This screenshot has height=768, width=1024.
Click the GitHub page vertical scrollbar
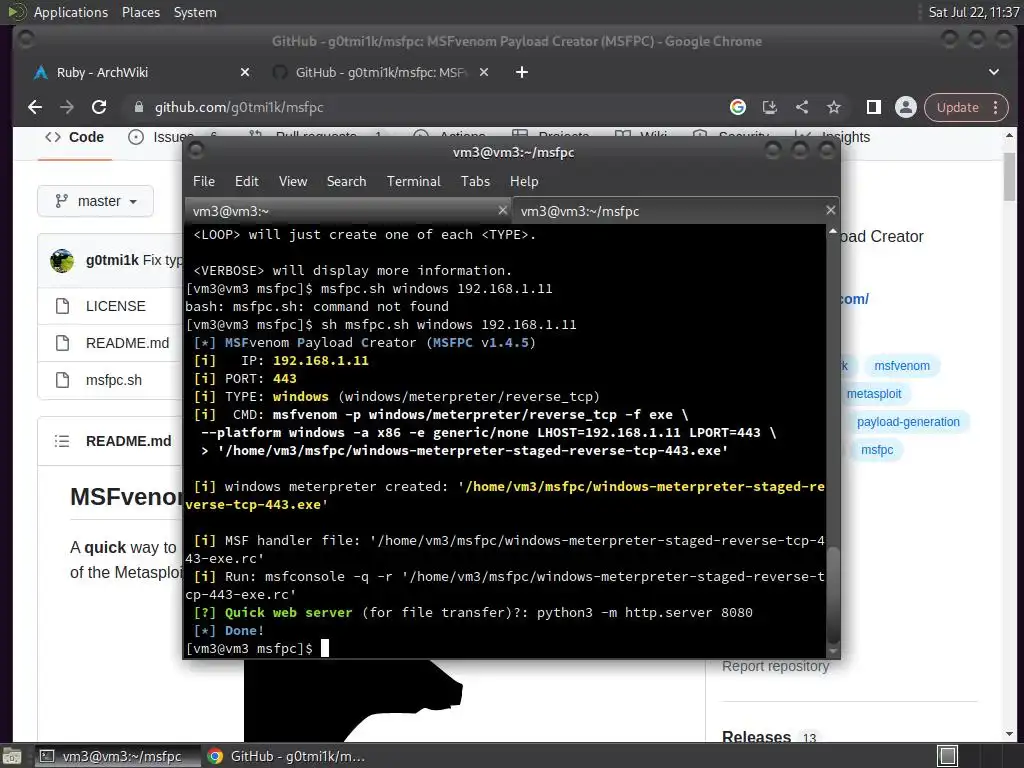(1010, 177)
